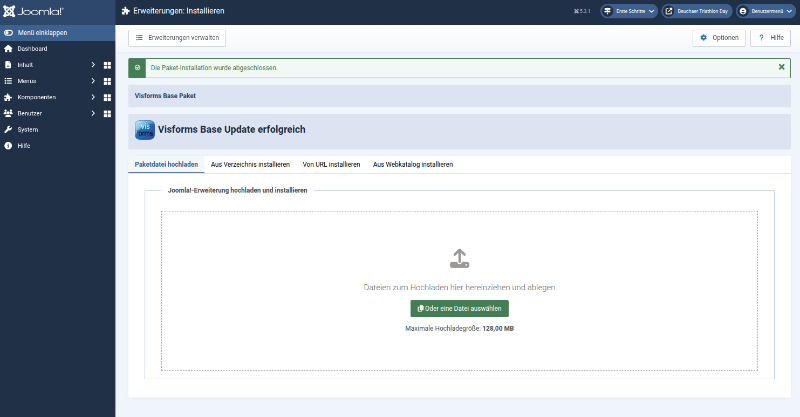The width and height of the screenshot is (800, 417).
Task: Click the green success check icon
Action: [137, 68]
